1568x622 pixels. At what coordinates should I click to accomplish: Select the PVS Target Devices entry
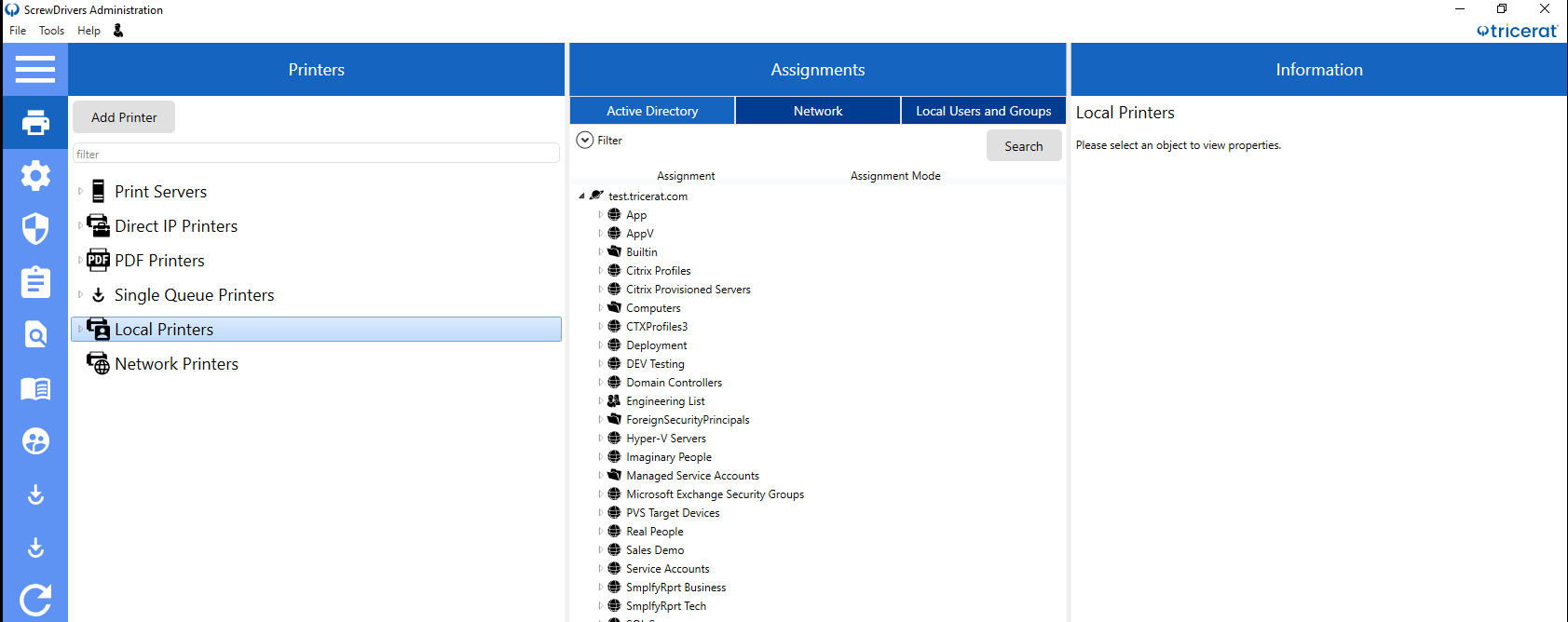click(x=673, y=512)
